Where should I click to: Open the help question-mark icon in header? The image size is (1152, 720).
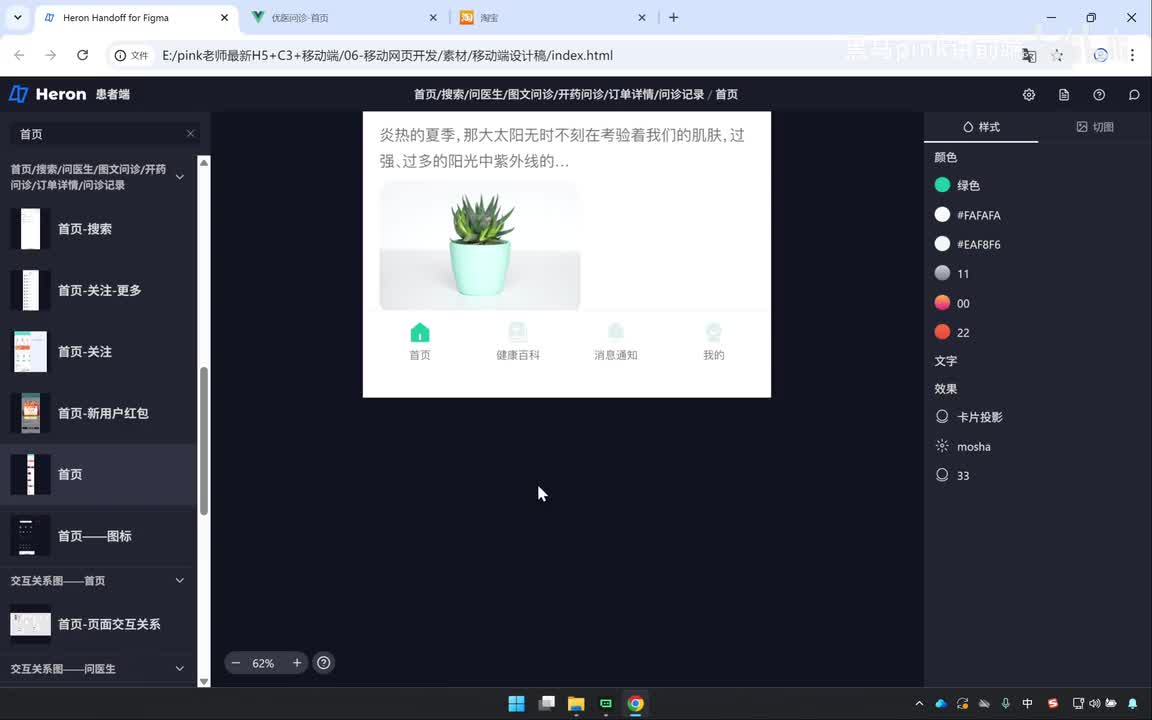[x=1099, y=95]
